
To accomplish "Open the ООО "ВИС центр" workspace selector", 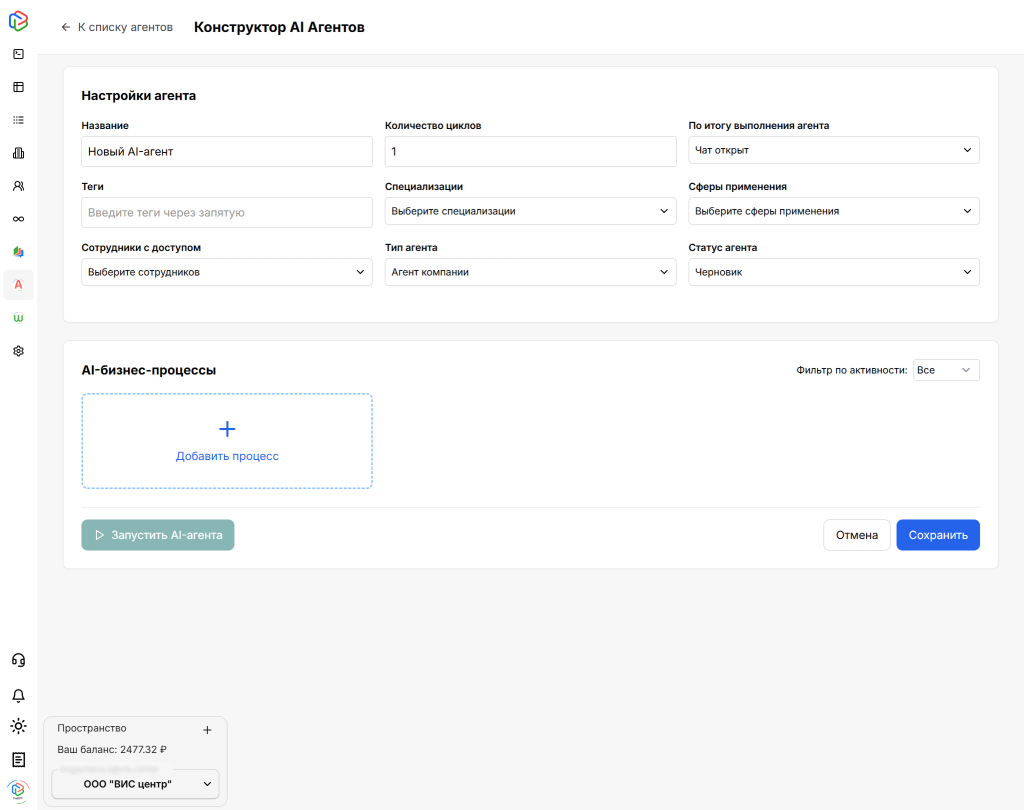I will (135, 784).
